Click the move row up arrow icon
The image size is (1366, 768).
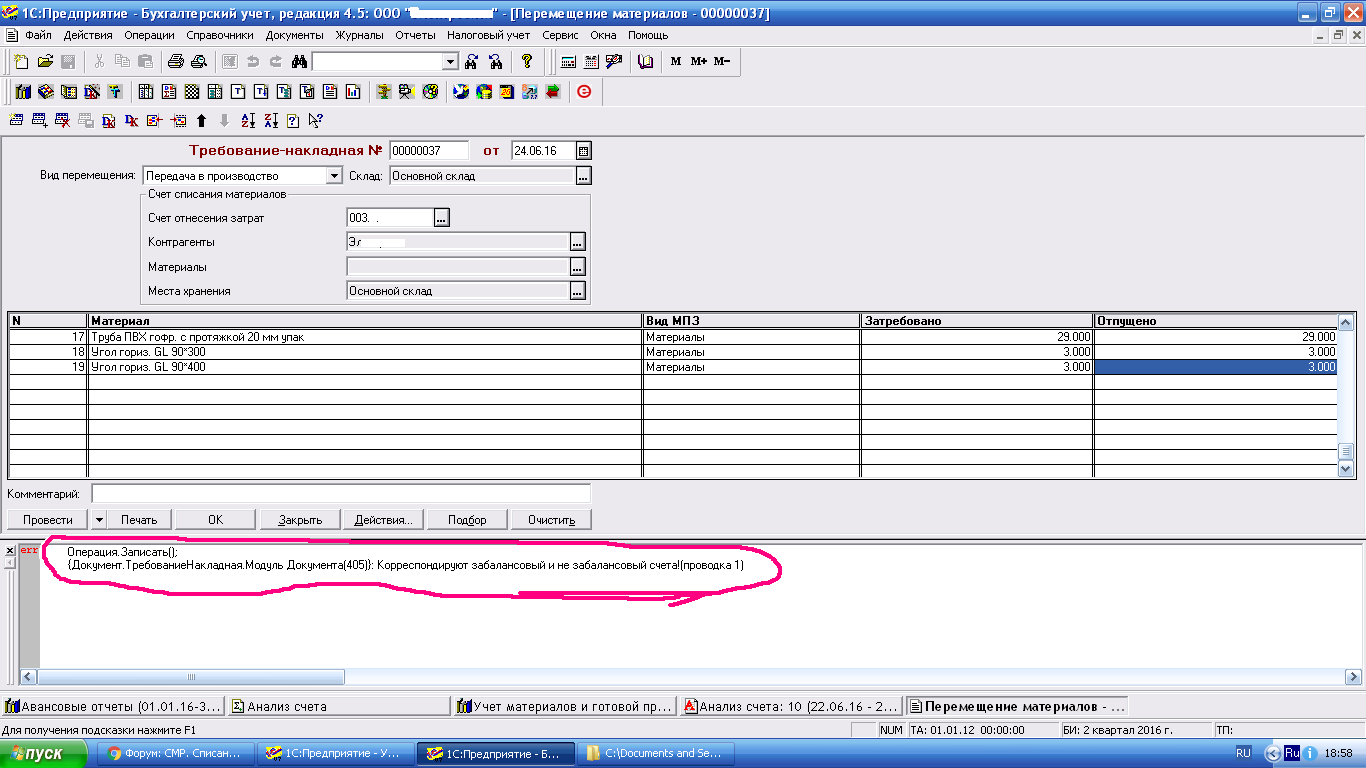click(201, 121)
